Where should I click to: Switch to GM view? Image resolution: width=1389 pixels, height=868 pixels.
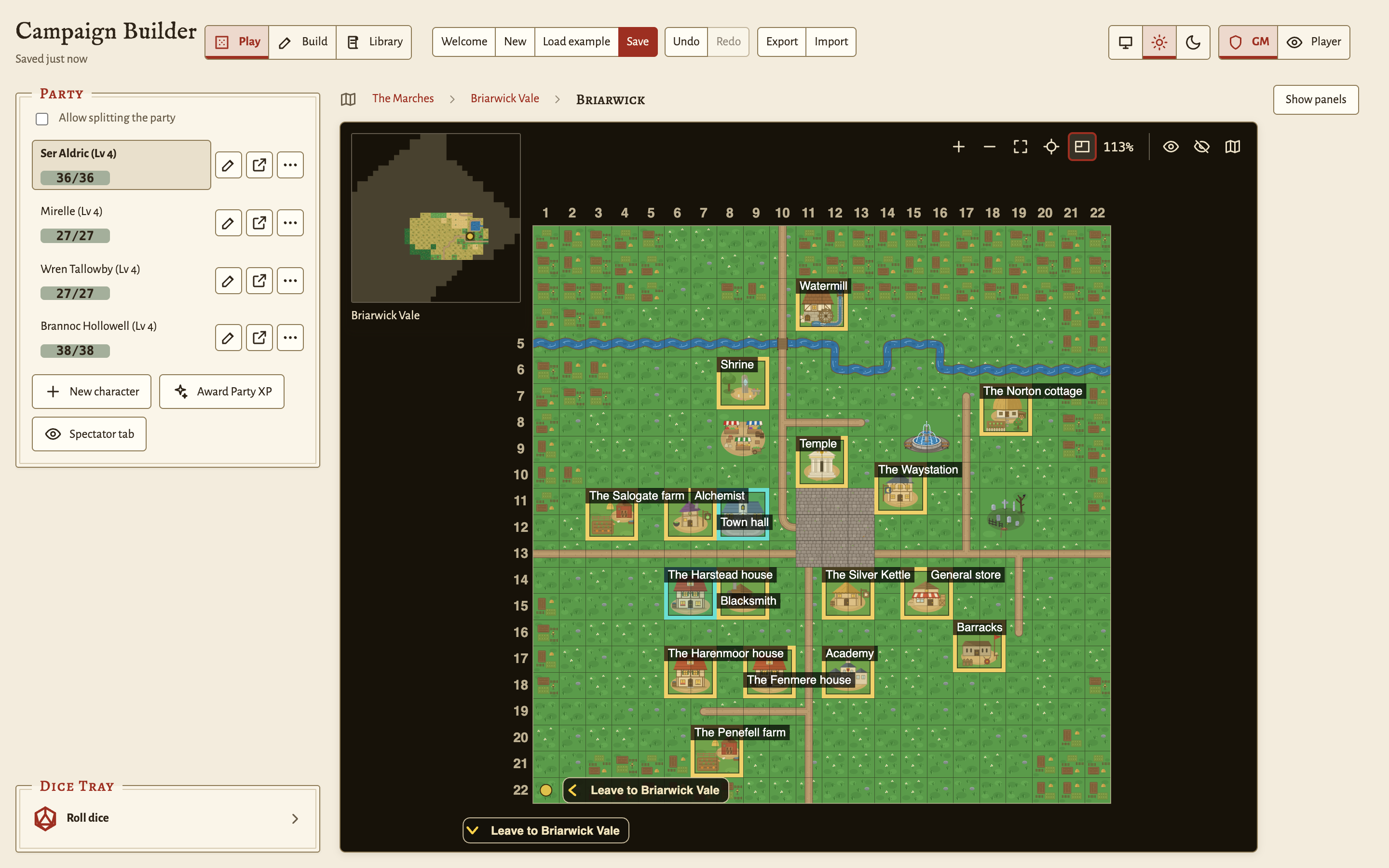(1248, 42)
